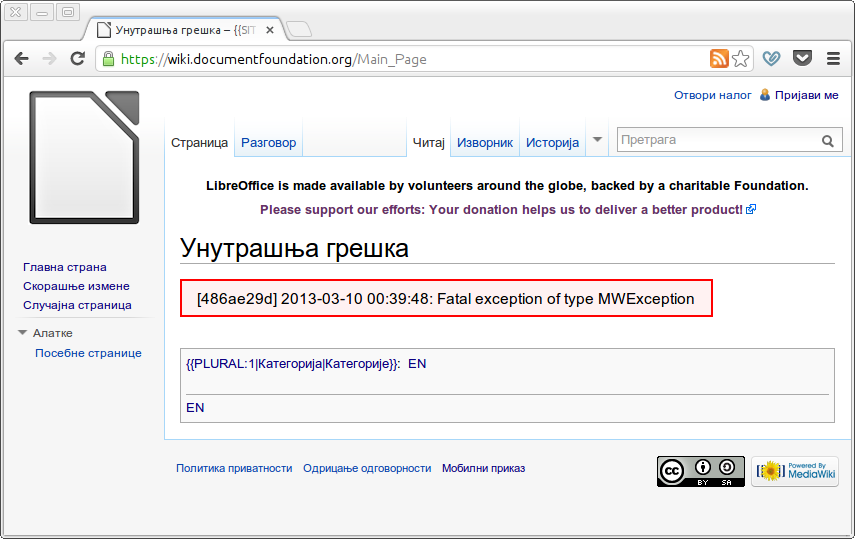The width and height of the screenshot is (855, 539).
Task: Click the Претрага search input field
Action: [x=717, y=141]
